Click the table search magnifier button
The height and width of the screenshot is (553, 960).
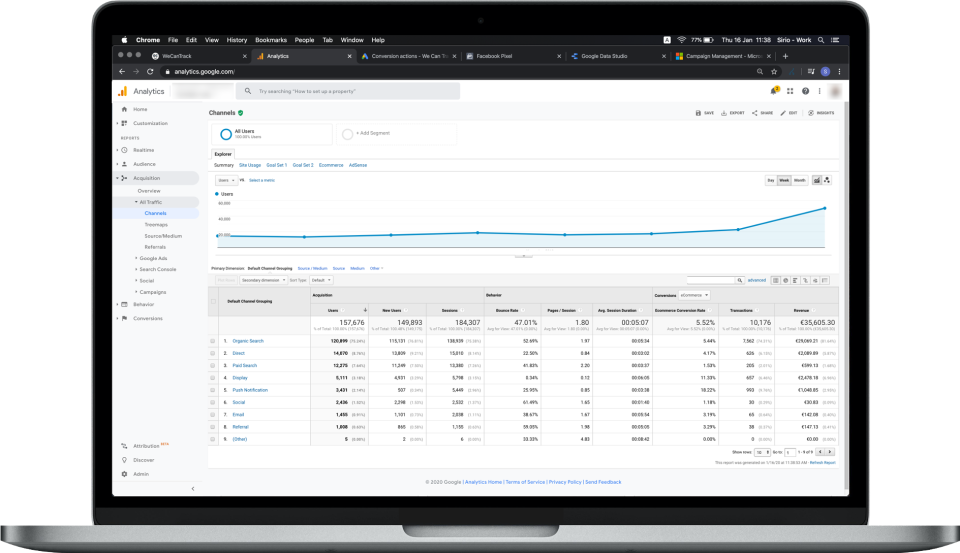coord(740,280)
